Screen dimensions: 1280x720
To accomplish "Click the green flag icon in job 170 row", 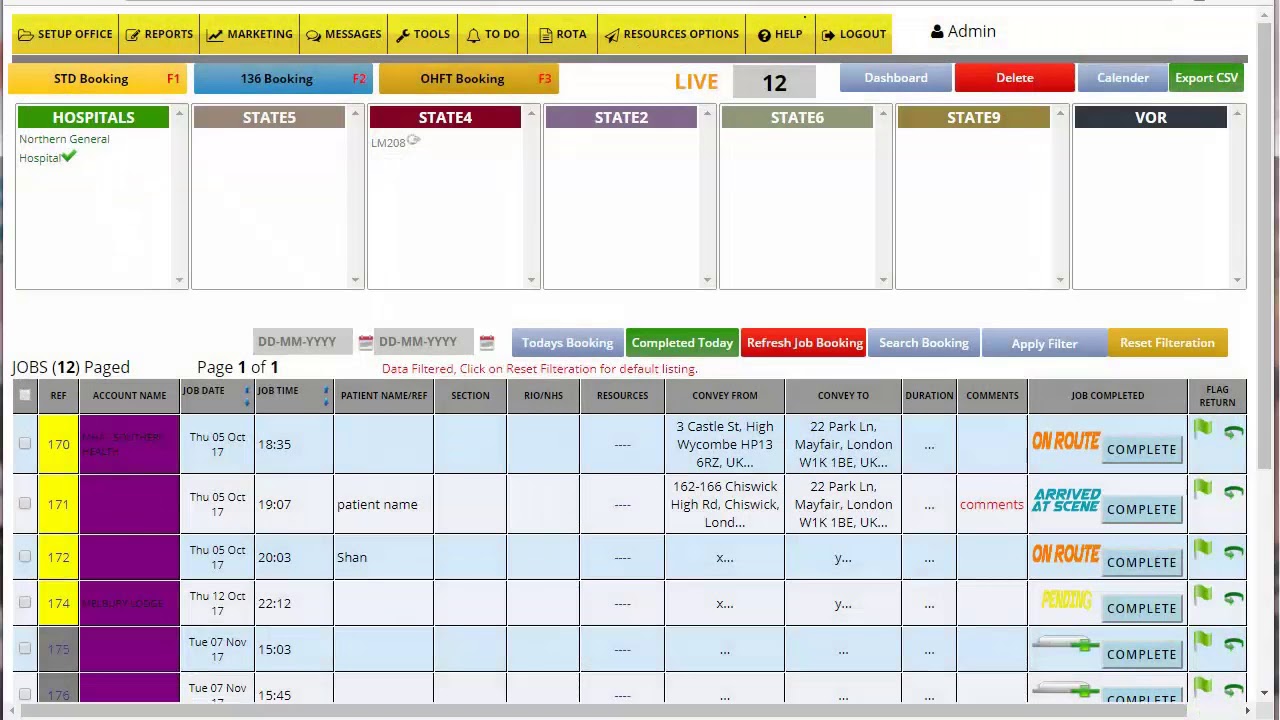I will (x=1203, y=430).
